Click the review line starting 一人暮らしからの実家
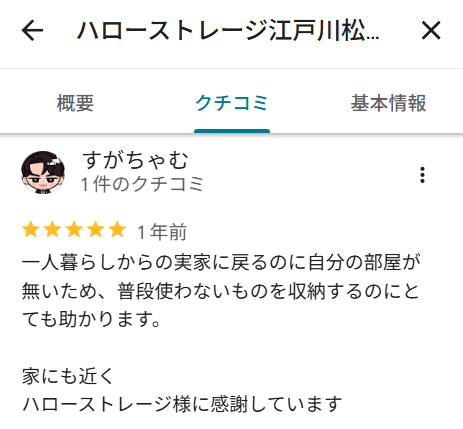463x429 pixels. click(221, 263)
